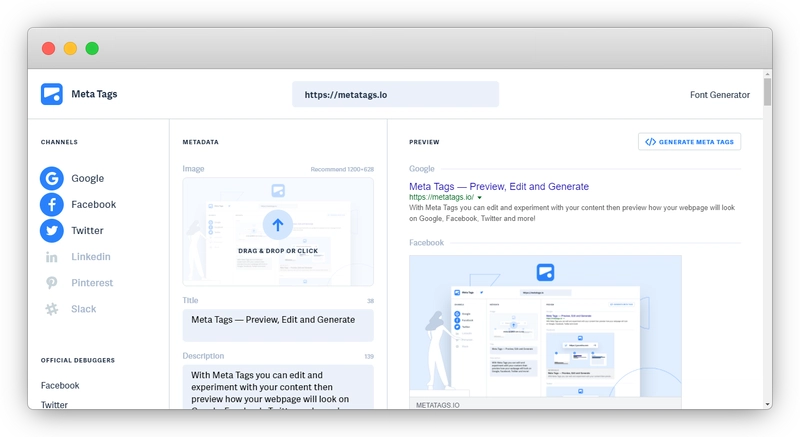This screenshot has width=800, height=437.
Task: Select the Twitter channel icon
Action: point(52,230)
